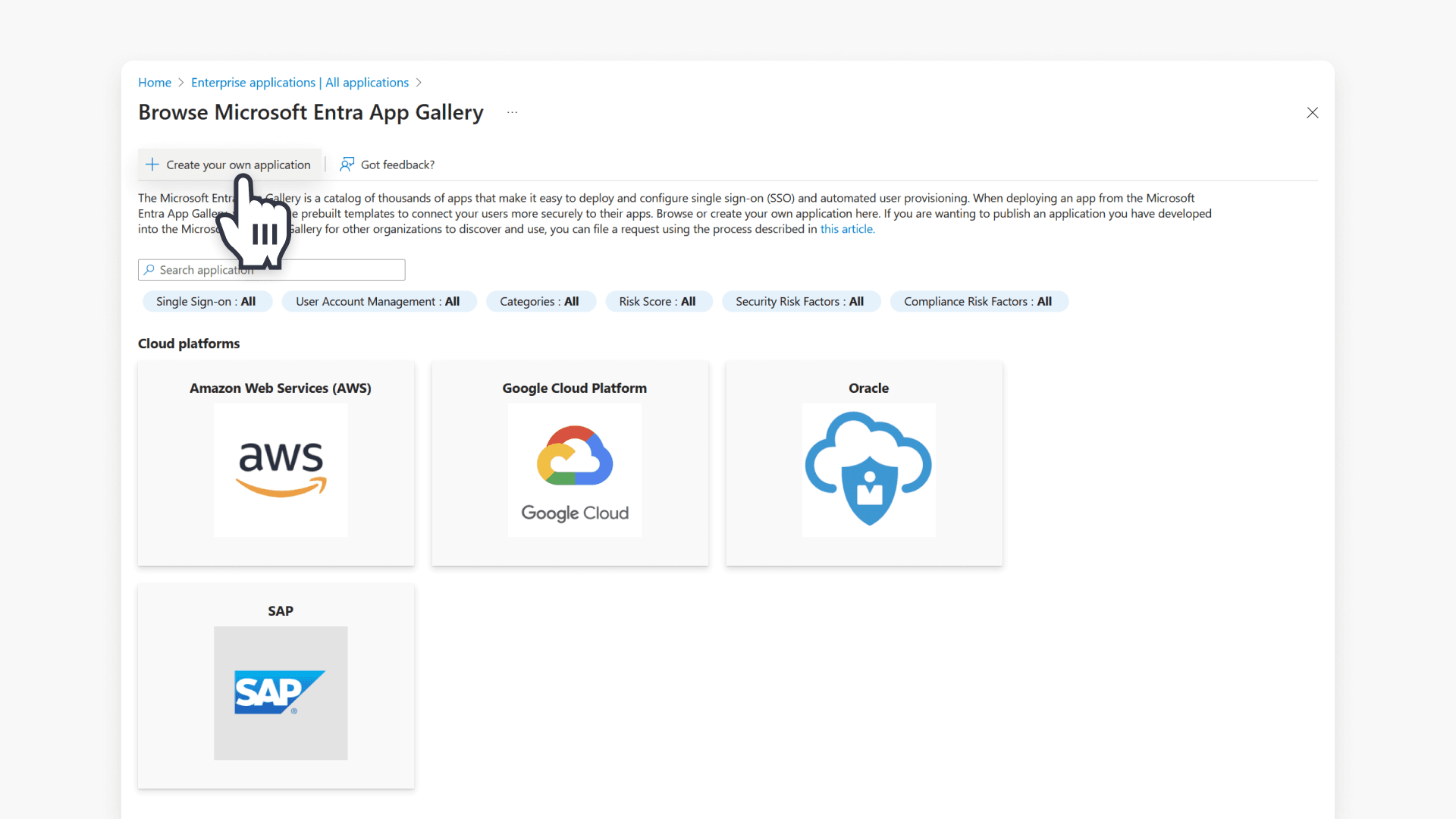Open this article link

pos(847,229)
